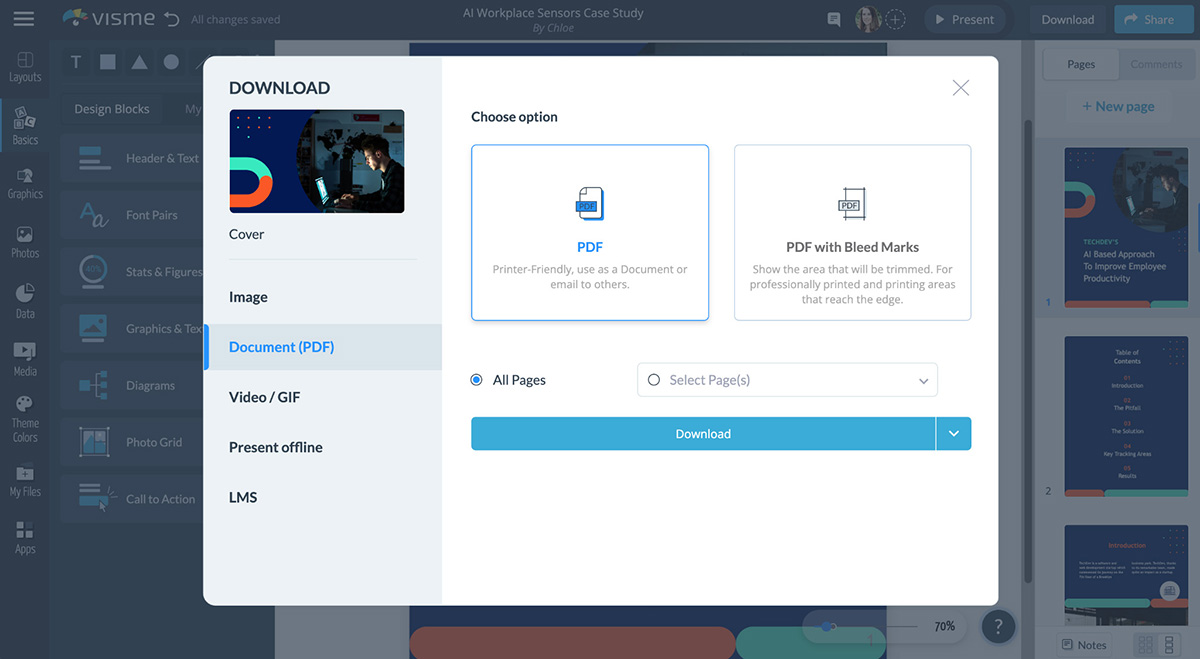Open the Graphics panel in the sidebar
Screen dimensions: 1200x659
click(24, 183)
